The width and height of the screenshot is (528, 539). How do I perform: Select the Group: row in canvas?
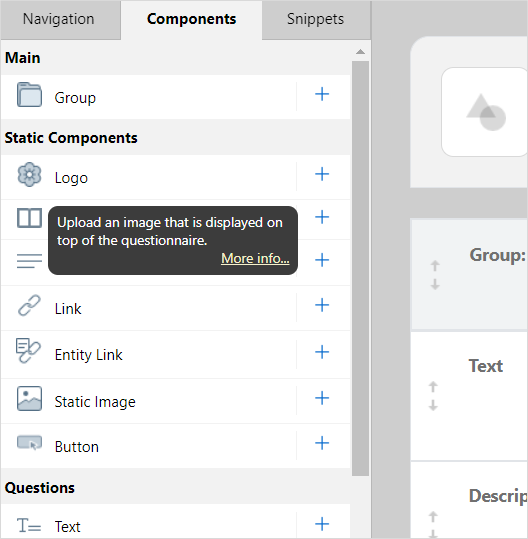pyautogui.click(x=470, y=274)
